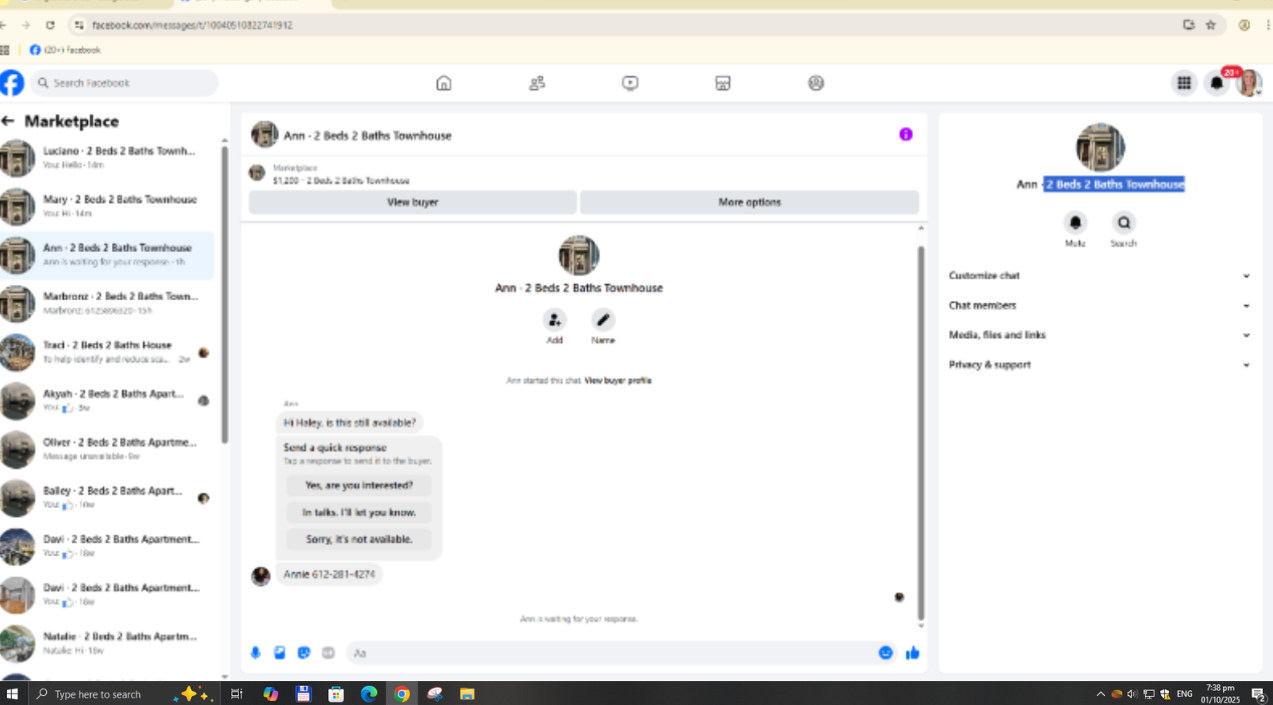Open the notifications bell with 20+ badge
1273x705 pixels.
(x=1217, y=83)
